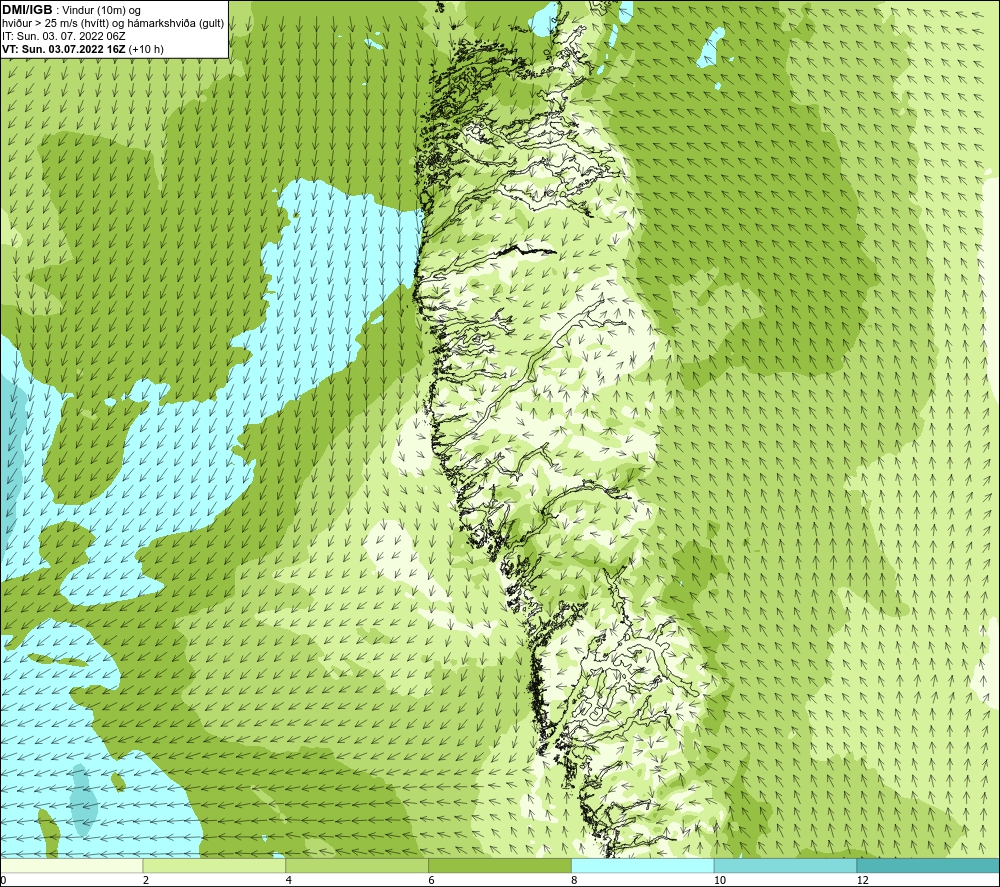Click the DMI/IGB title text
This screenshot has width=1000, height=887.
pos(27,10)
